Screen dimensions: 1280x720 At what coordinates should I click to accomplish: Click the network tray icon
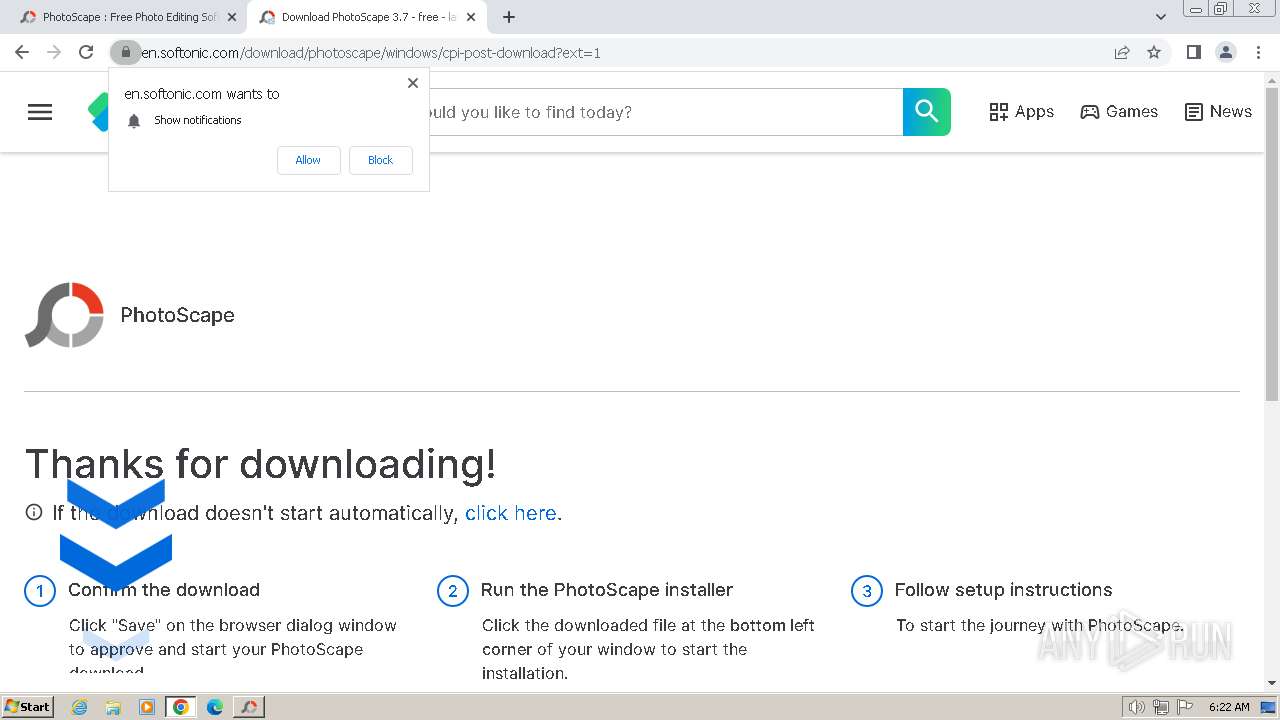click(1161, 707)
